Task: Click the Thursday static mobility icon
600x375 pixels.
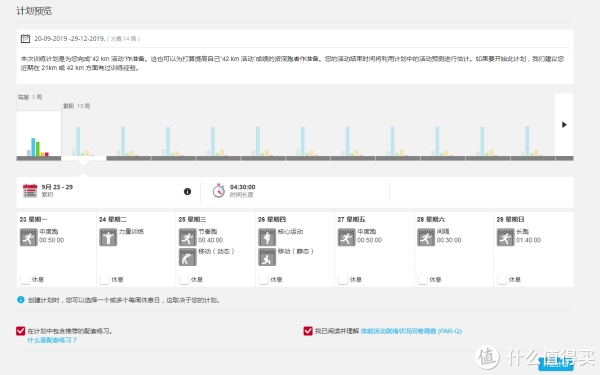Action: coord(267,257)
